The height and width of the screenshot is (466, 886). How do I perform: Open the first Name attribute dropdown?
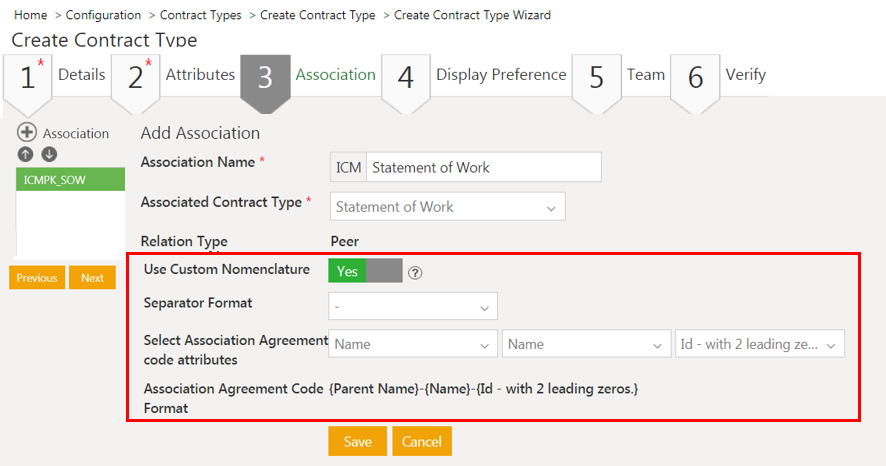click(413, 344)
